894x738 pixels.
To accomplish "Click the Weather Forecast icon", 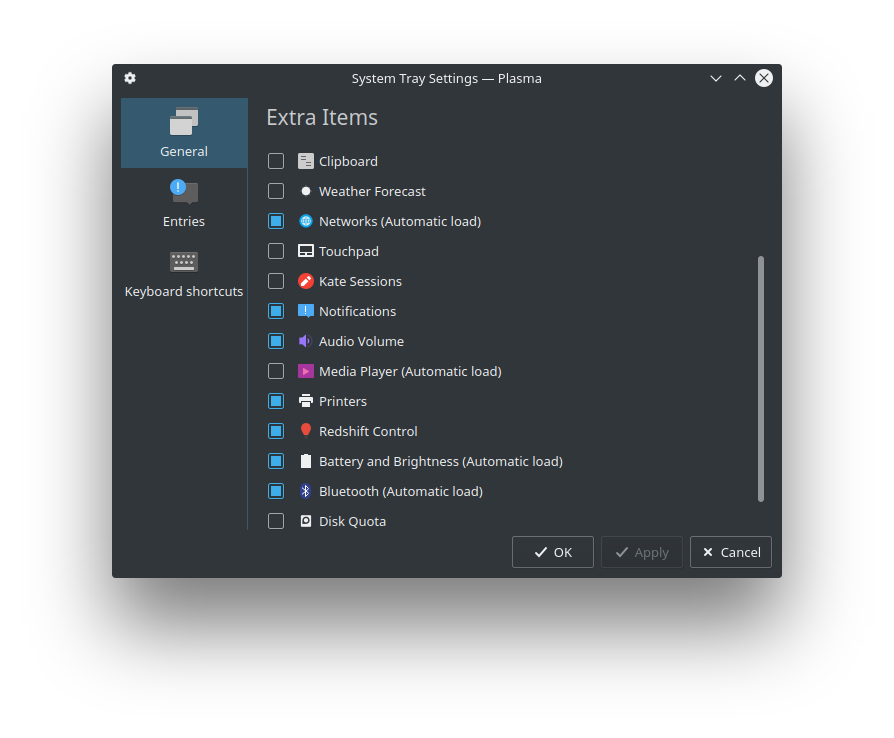I will tap(306, 191).
